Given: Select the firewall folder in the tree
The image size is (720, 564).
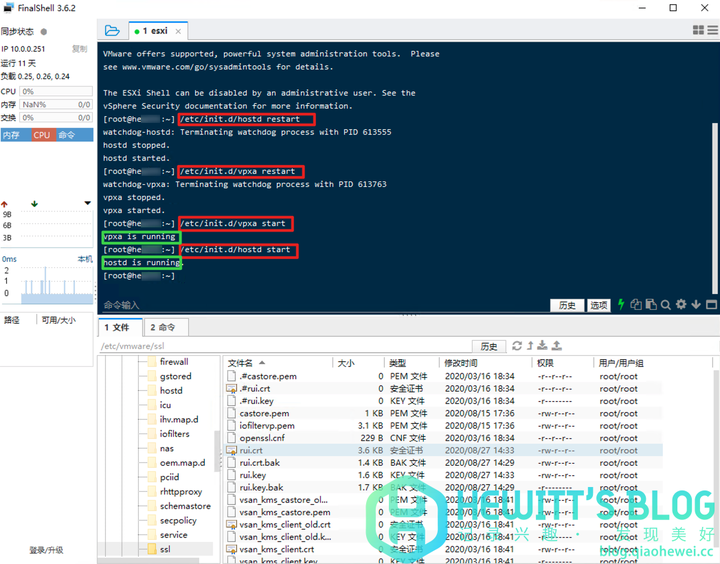Looking at the screenshot, I should click(173, 362).
